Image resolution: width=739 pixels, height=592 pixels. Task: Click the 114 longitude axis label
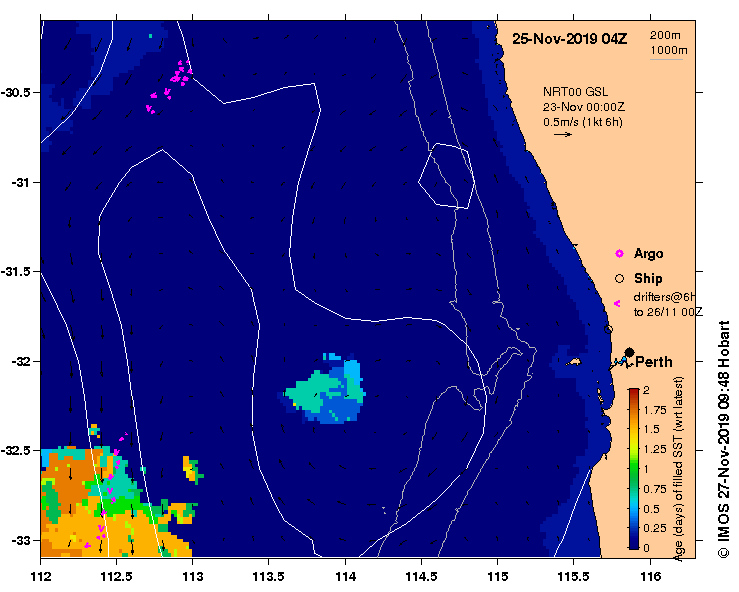pos(345,576)
